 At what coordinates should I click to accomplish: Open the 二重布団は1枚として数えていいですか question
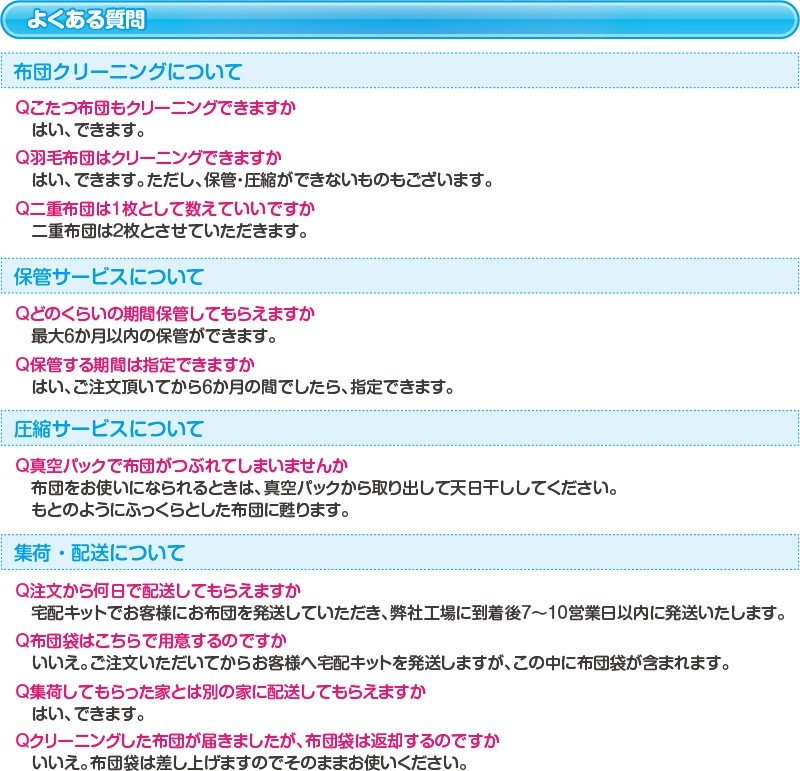coord(166,209)
